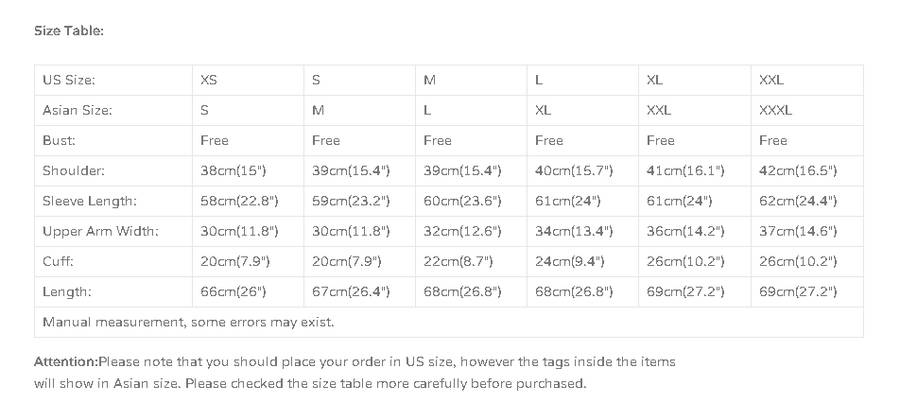Viewport: 900px width, 407px height.
Task: Select the "Asian Size:" row label
Action: click(77, 110)
